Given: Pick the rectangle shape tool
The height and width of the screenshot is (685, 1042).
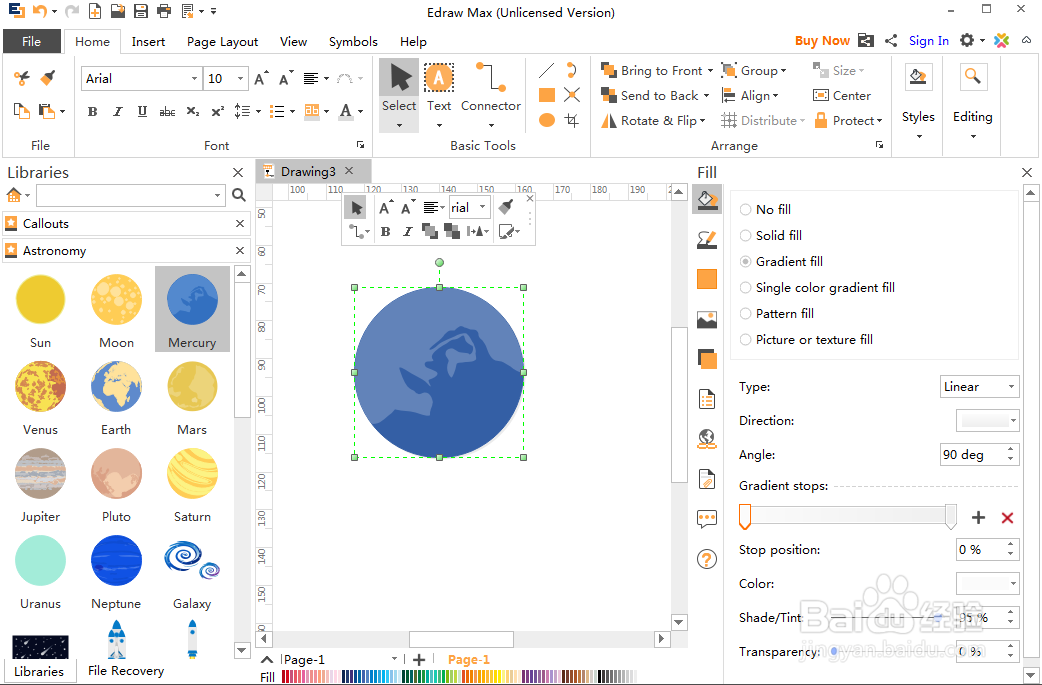Looking at the screenshot, I should point(547,95).
